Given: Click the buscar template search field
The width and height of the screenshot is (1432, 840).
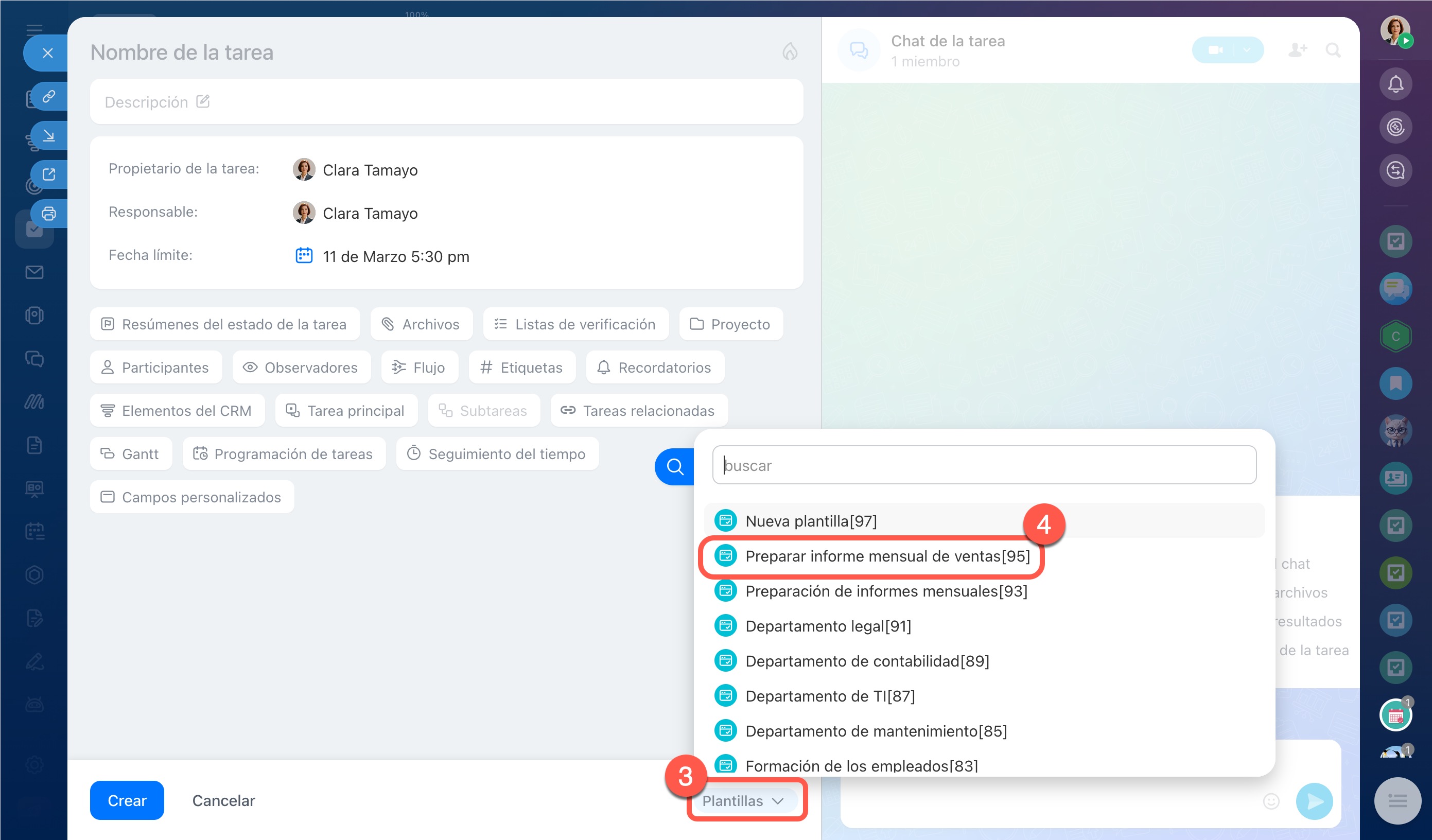Looking at the screenshot, I should pos(984,465).
